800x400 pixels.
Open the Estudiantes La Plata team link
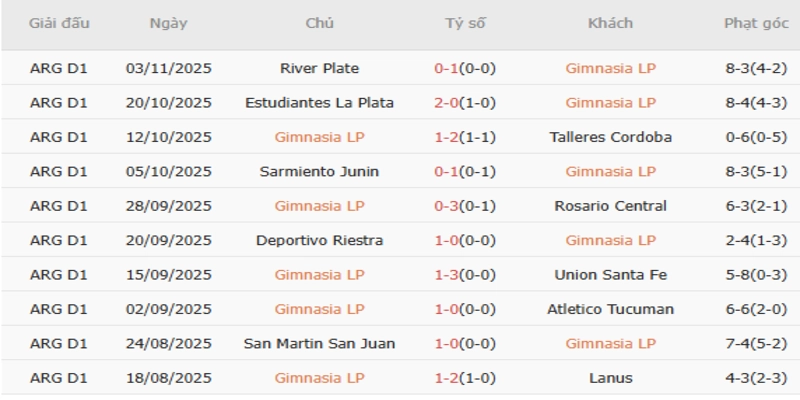pos(319,103)
